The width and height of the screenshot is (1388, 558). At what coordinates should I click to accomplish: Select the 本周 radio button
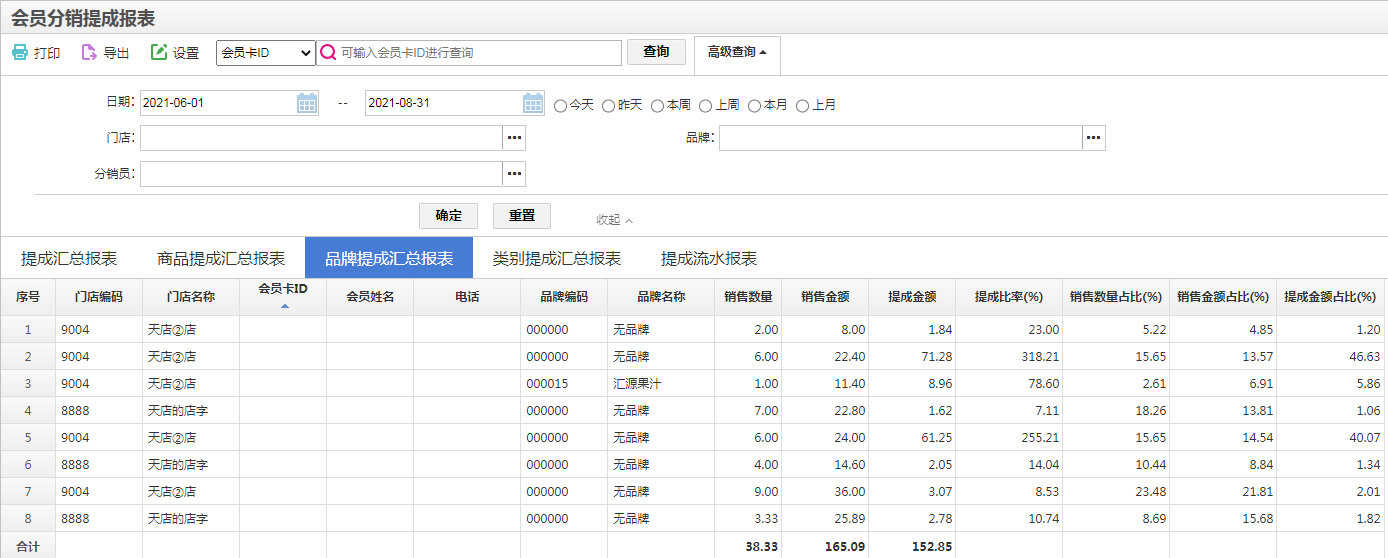[657, 105]
